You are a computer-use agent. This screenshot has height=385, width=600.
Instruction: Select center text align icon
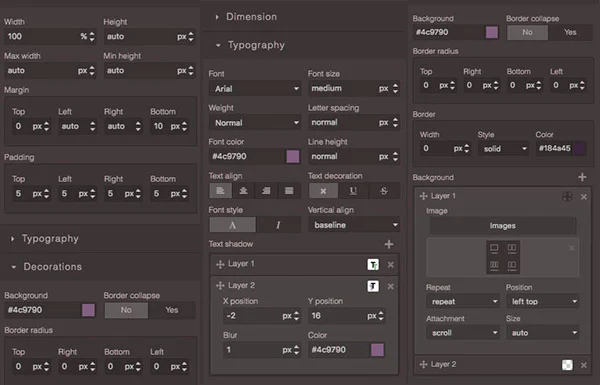tap(243, 191)
